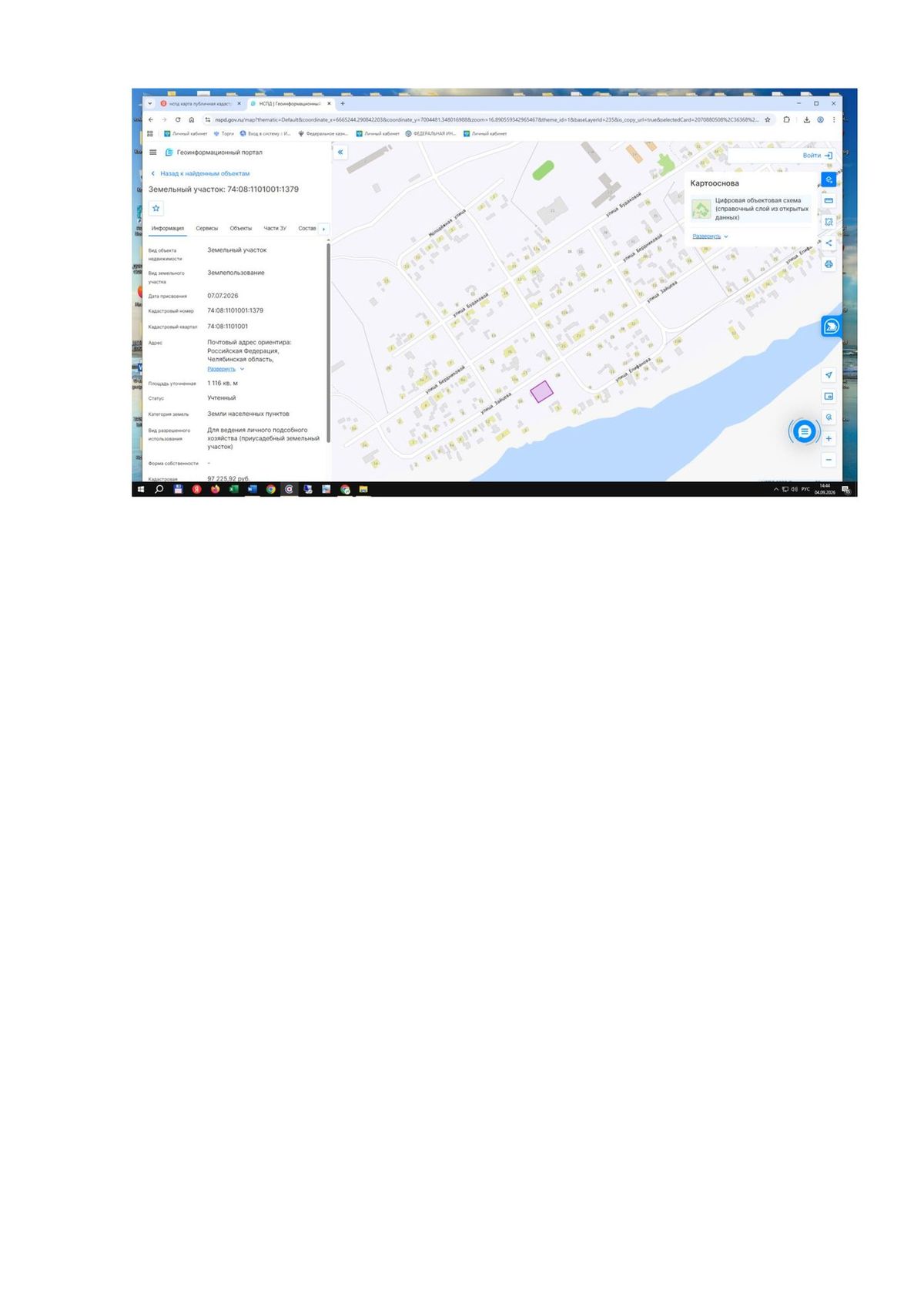Image resolution: width=924 pixels, height=1307 pixels.
Task: Go back via Назад к найденным объектам
Action: [x=200, y=174]
